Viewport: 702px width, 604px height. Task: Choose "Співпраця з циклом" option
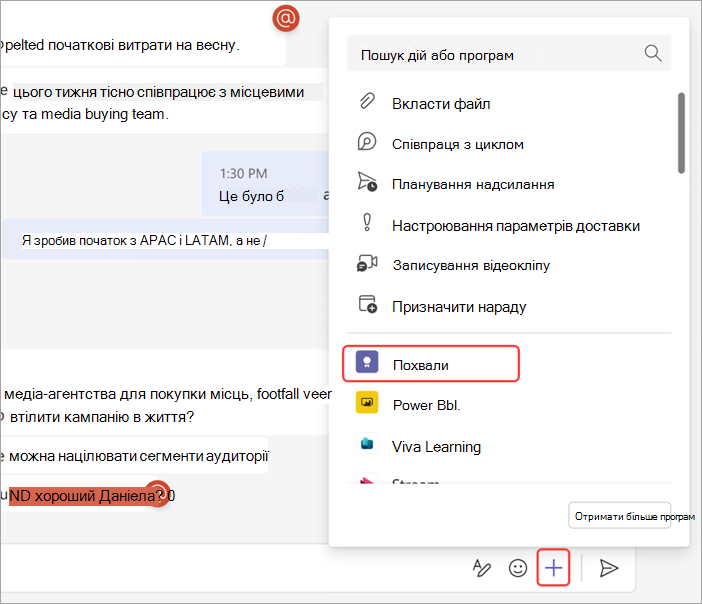pos(458,145)
